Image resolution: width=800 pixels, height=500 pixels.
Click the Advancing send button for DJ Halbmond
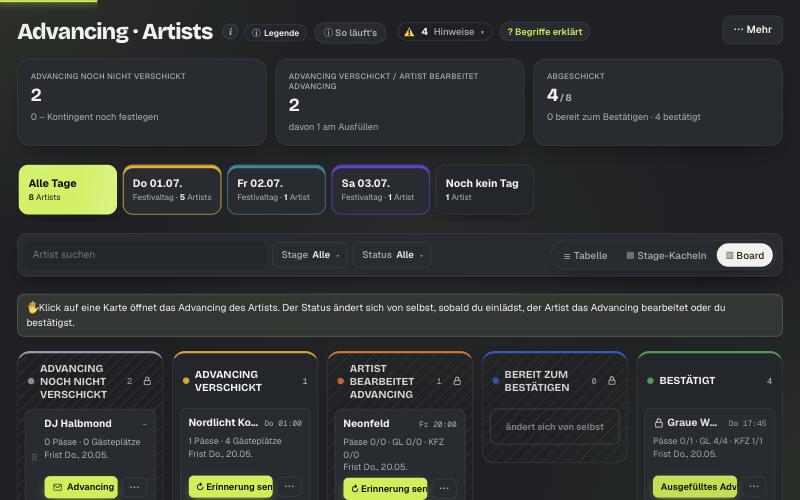pos(81,487)
